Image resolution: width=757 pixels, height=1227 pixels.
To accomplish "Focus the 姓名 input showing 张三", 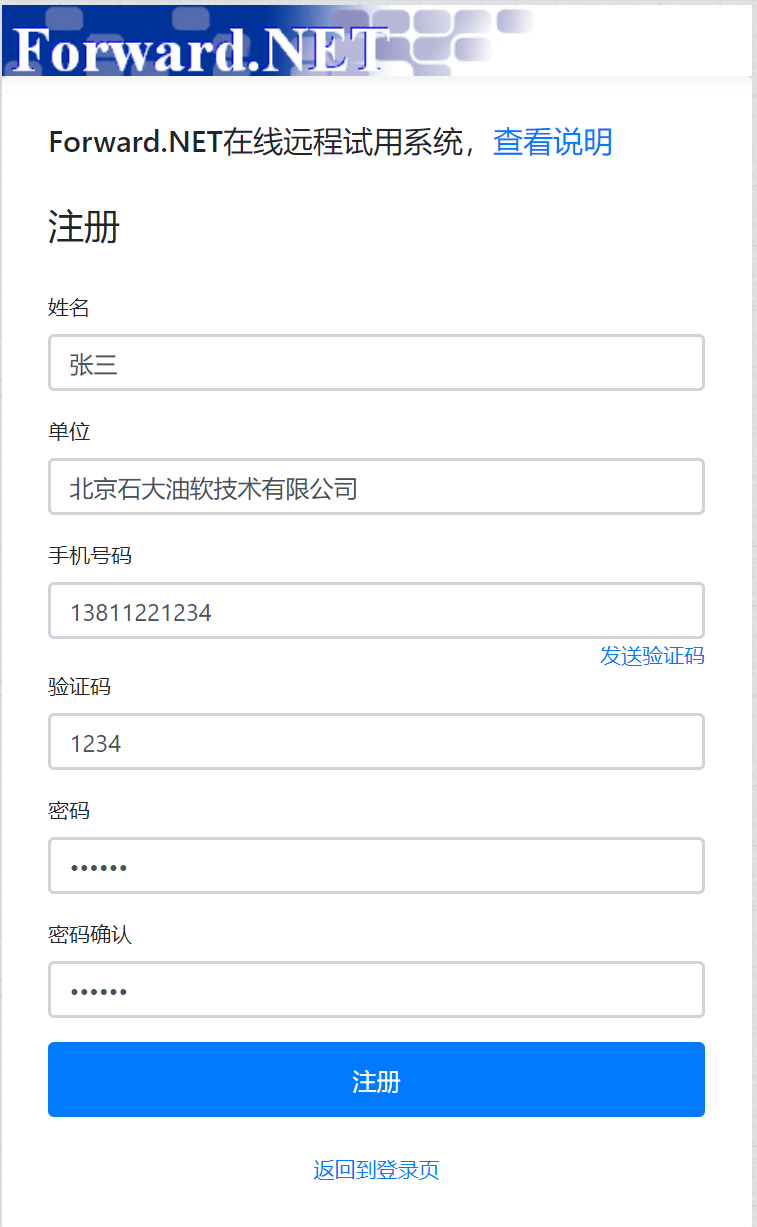I will (376, 363).
